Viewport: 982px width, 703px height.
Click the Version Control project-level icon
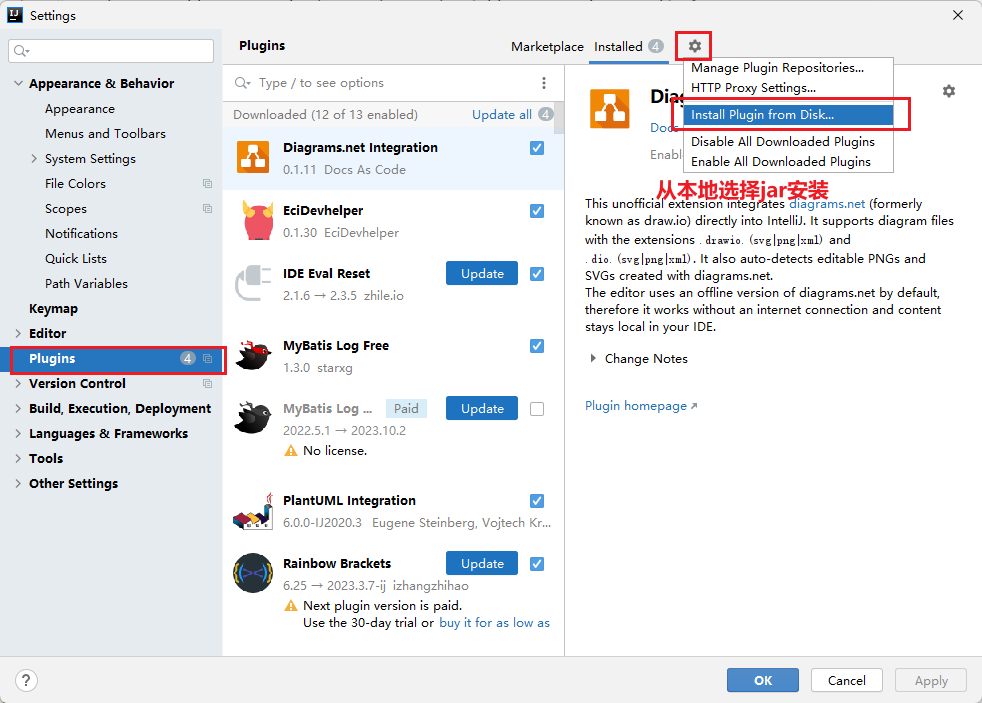pyautogui.click(x=207, y=383)
